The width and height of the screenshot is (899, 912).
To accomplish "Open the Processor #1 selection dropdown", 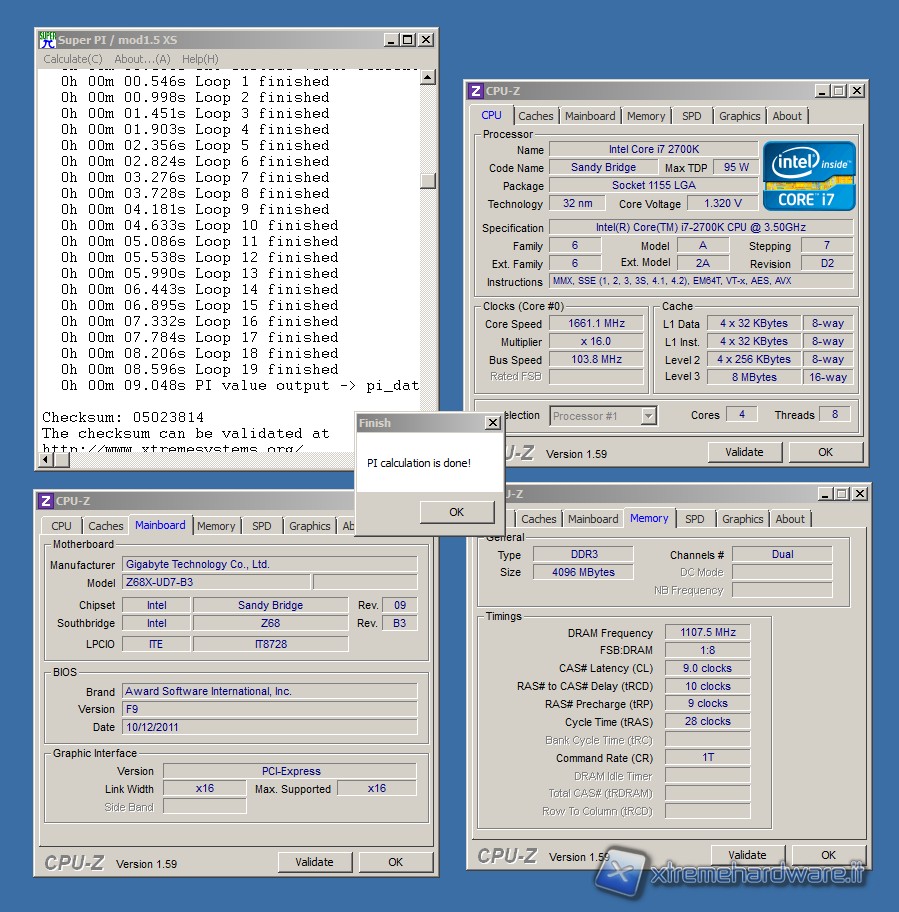I will 648,416.
